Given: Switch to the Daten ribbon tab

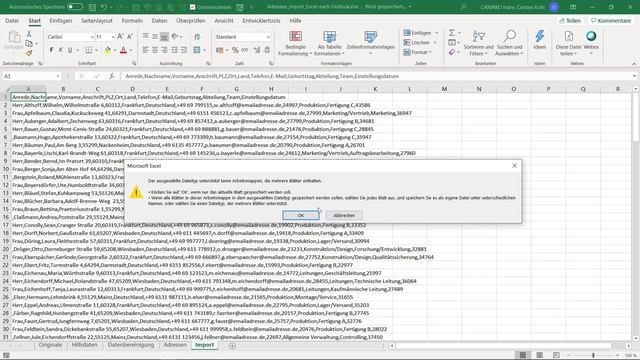Looking at the screenshot, I should 159,20.
